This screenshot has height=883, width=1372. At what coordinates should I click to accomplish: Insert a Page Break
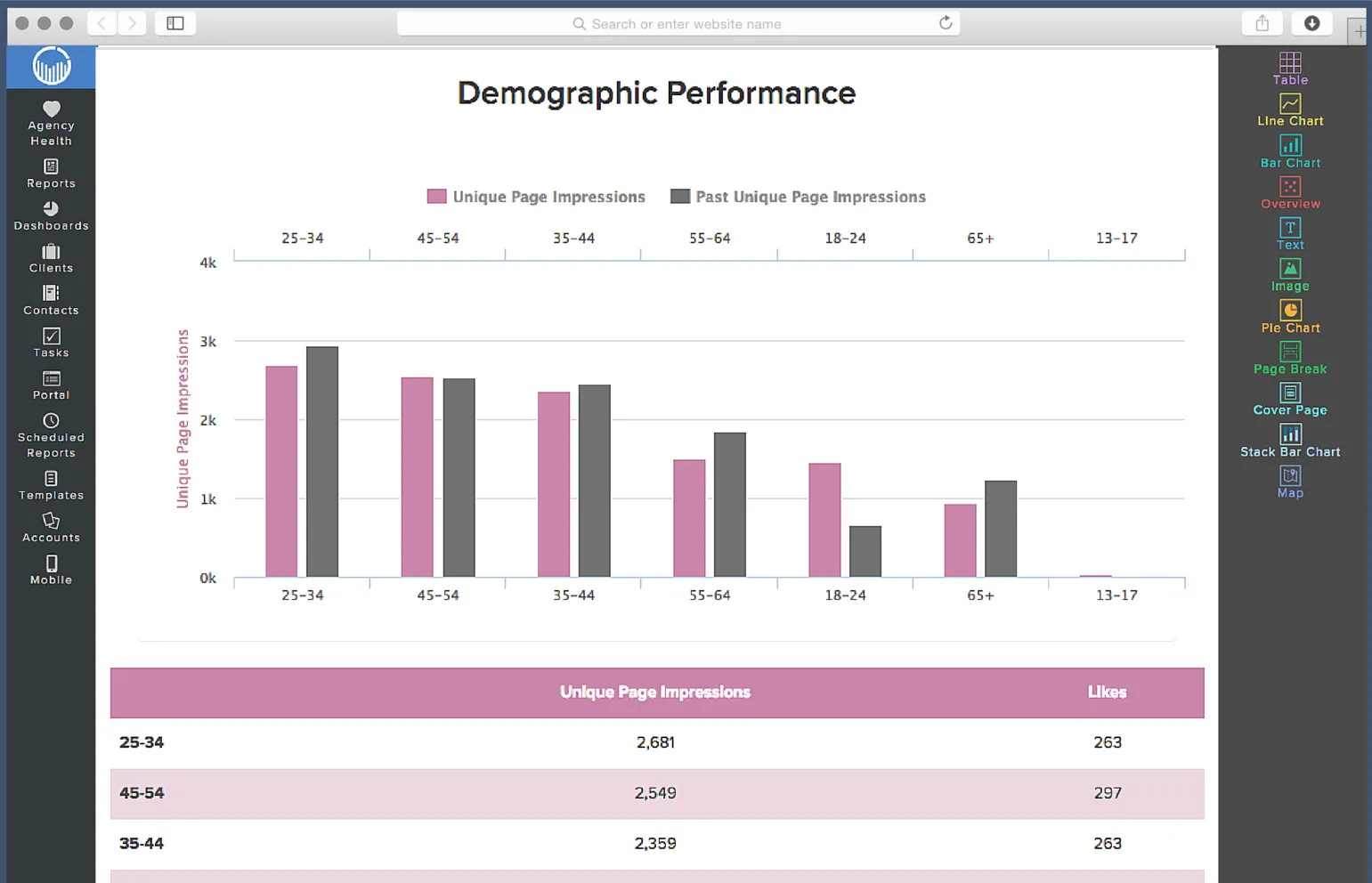(1290, 358)
